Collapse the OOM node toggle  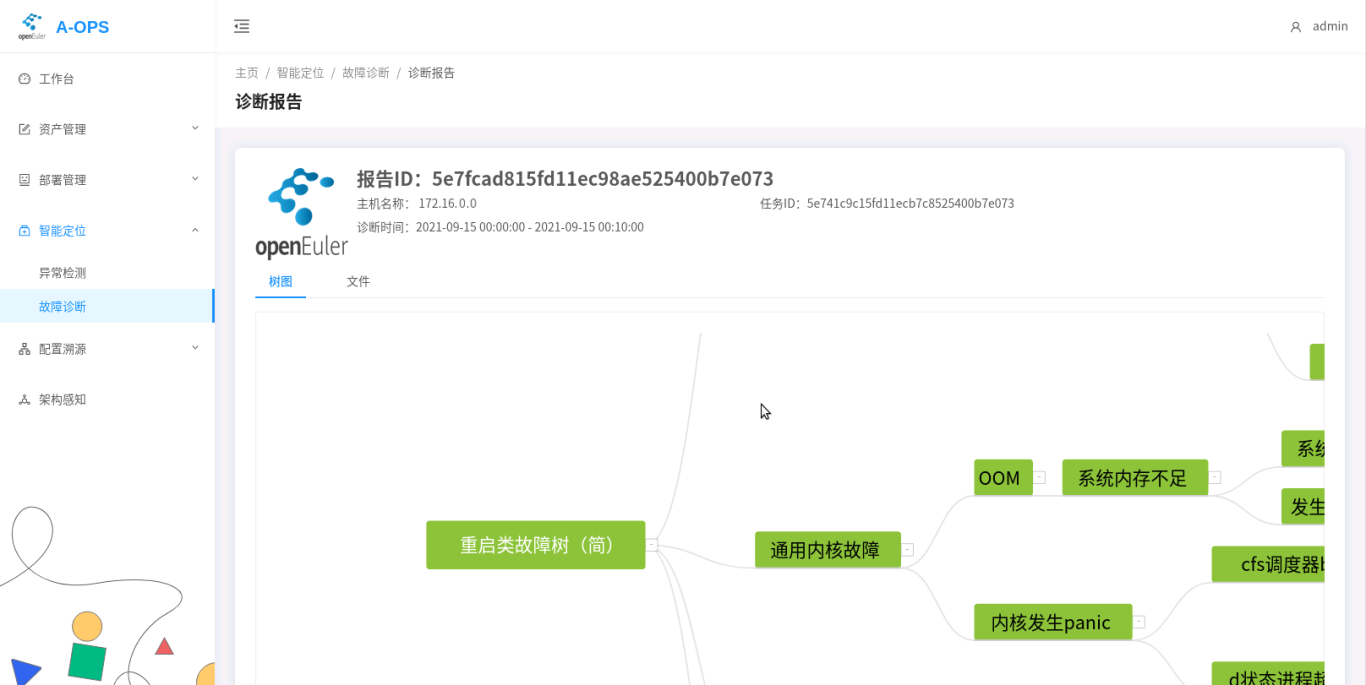tap(1039, 478)
